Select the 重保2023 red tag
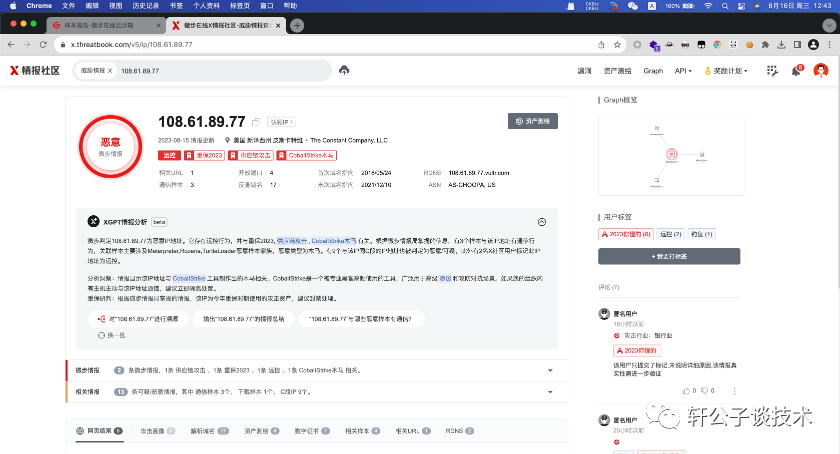The width and height of the screenshot is (840, 454). tap(204, 155)
